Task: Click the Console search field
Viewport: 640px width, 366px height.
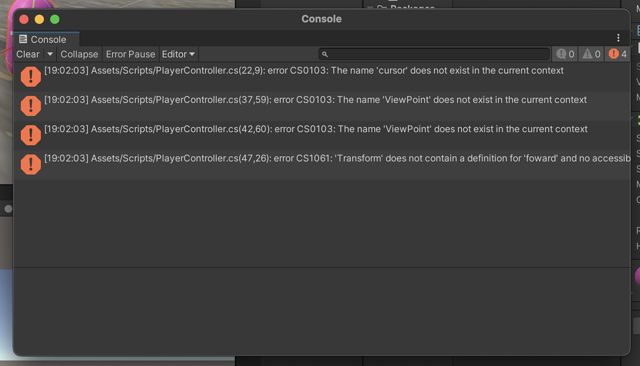Action: pos(434,54)
